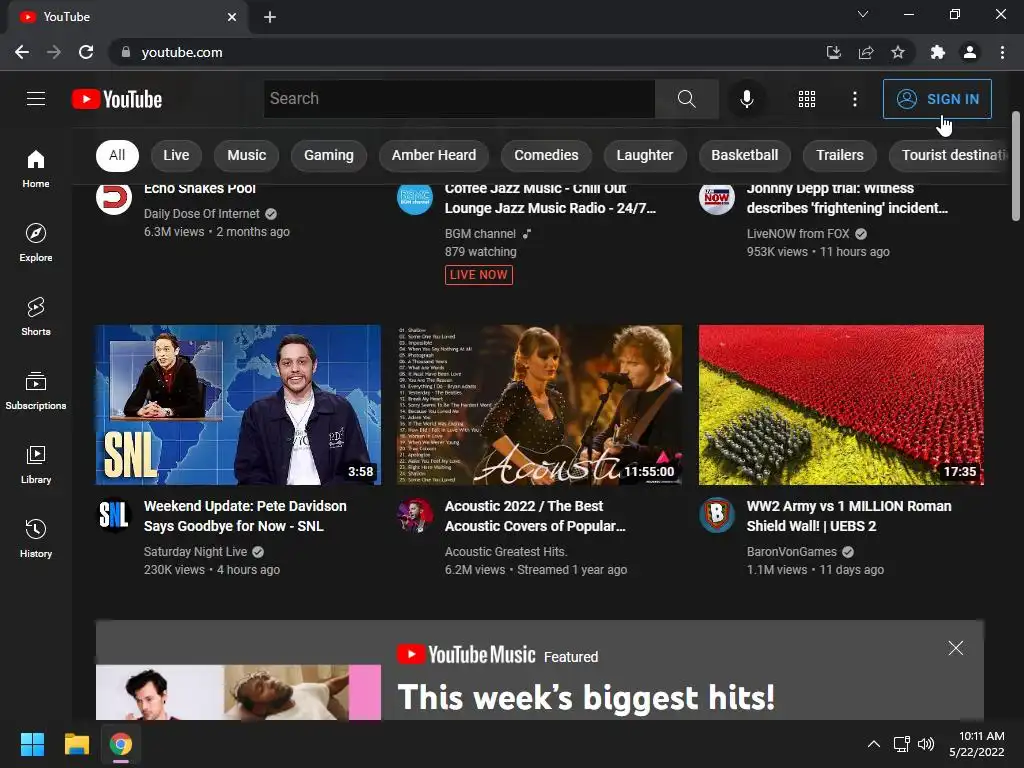Open File Explorer from taskbar
This screenshot has width=1024, height=768.
tap(76, 744)
